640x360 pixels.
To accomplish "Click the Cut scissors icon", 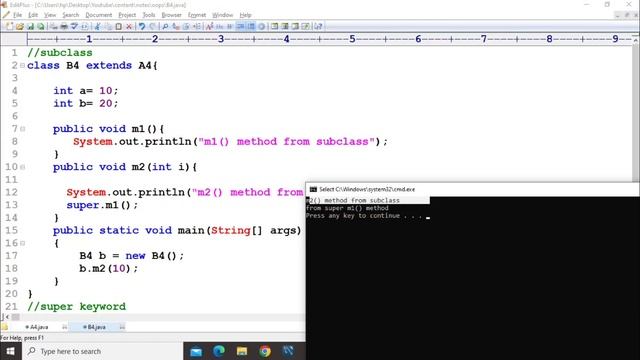I will click(x=98, y=27).
